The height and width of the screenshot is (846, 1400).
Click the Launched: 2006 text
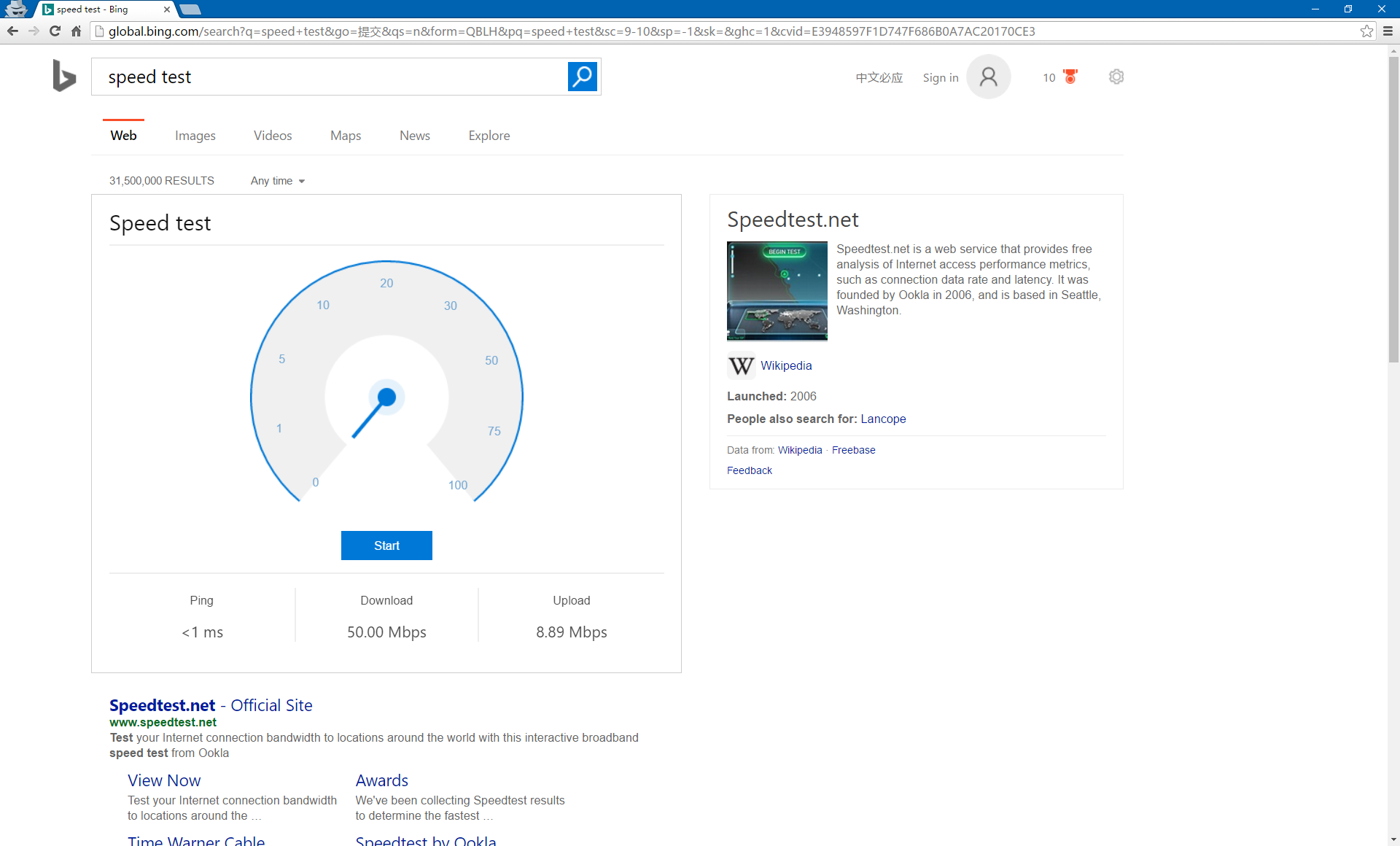coord(771,396)
